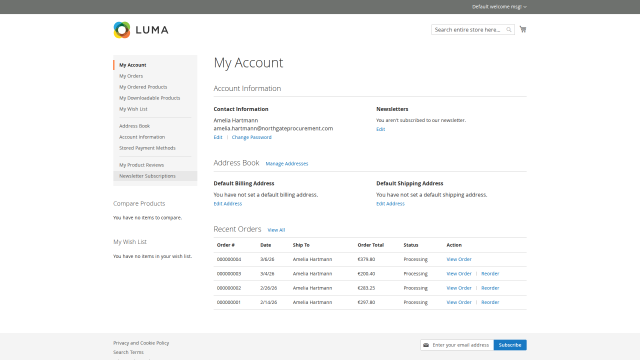The image size is (640, 360).
Task: Open Privacy and Cookie Policy
Action: pyautogui.click(x=141, y=343)
